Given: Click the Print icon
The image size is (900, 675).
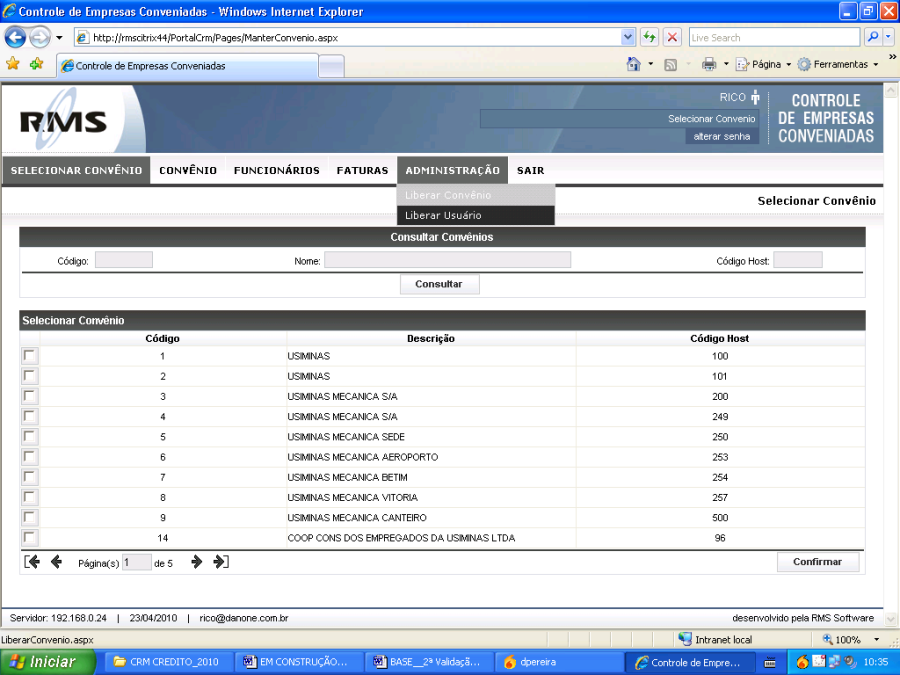Looking at the screenshot, I should [x=709, y=64].
